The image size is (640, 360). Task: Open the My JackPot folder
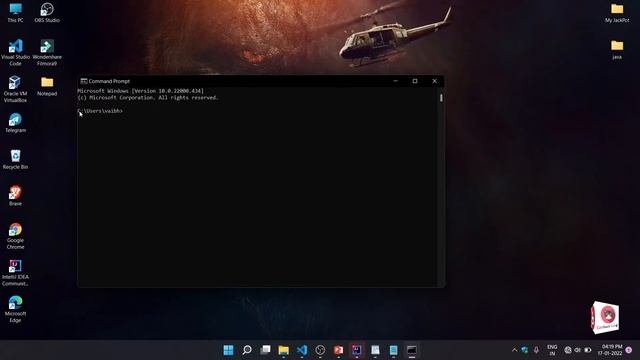point(617,13)
